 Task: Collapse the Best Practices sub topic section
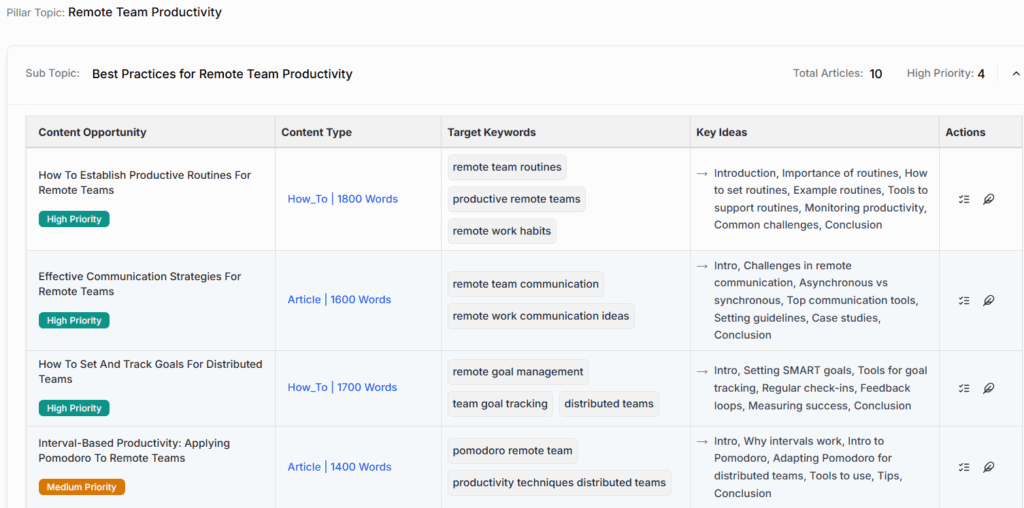click(1016, 74)
